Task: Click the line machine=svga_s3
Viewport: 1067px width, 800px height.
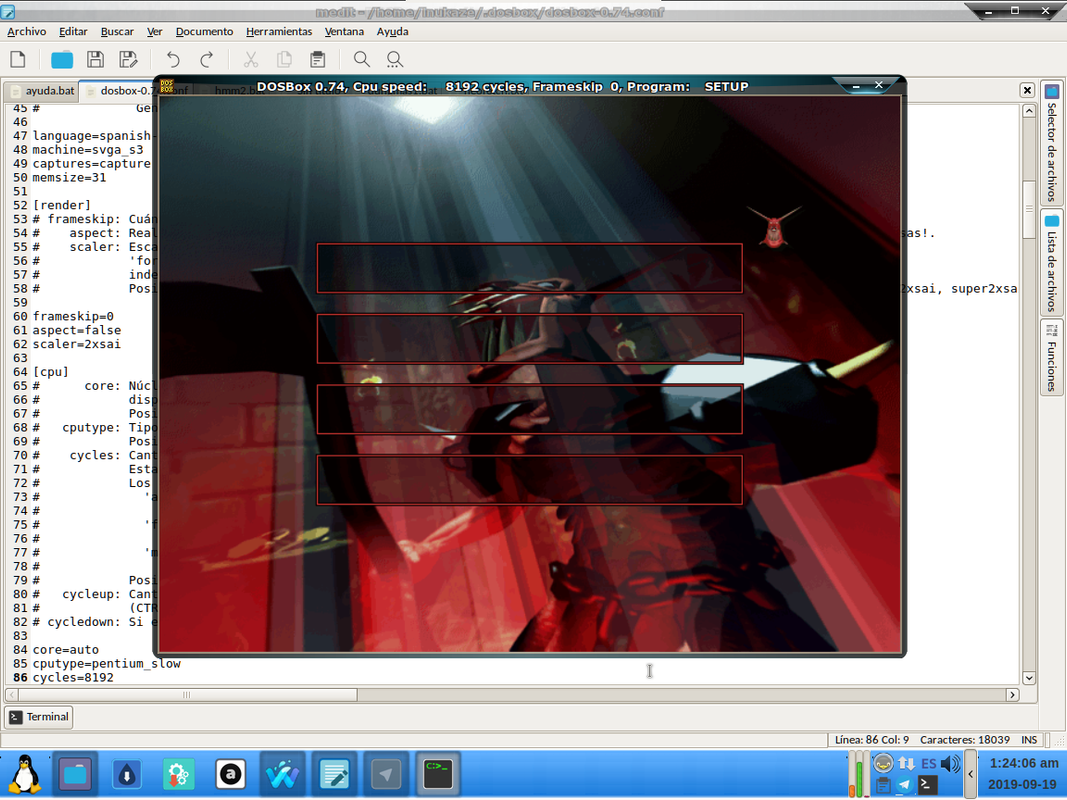Action: 88,150
